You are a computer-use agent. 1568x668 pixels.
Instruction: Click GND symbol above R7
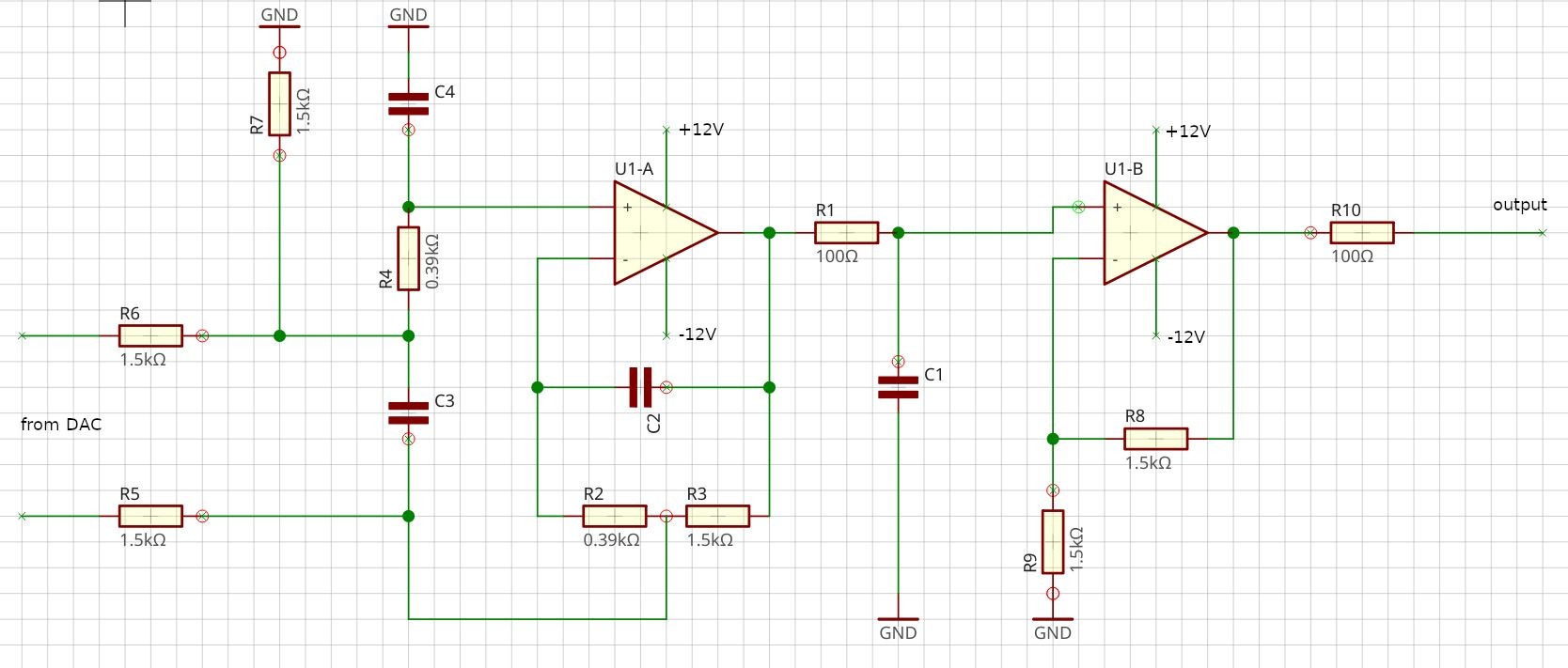pos(279,17)
